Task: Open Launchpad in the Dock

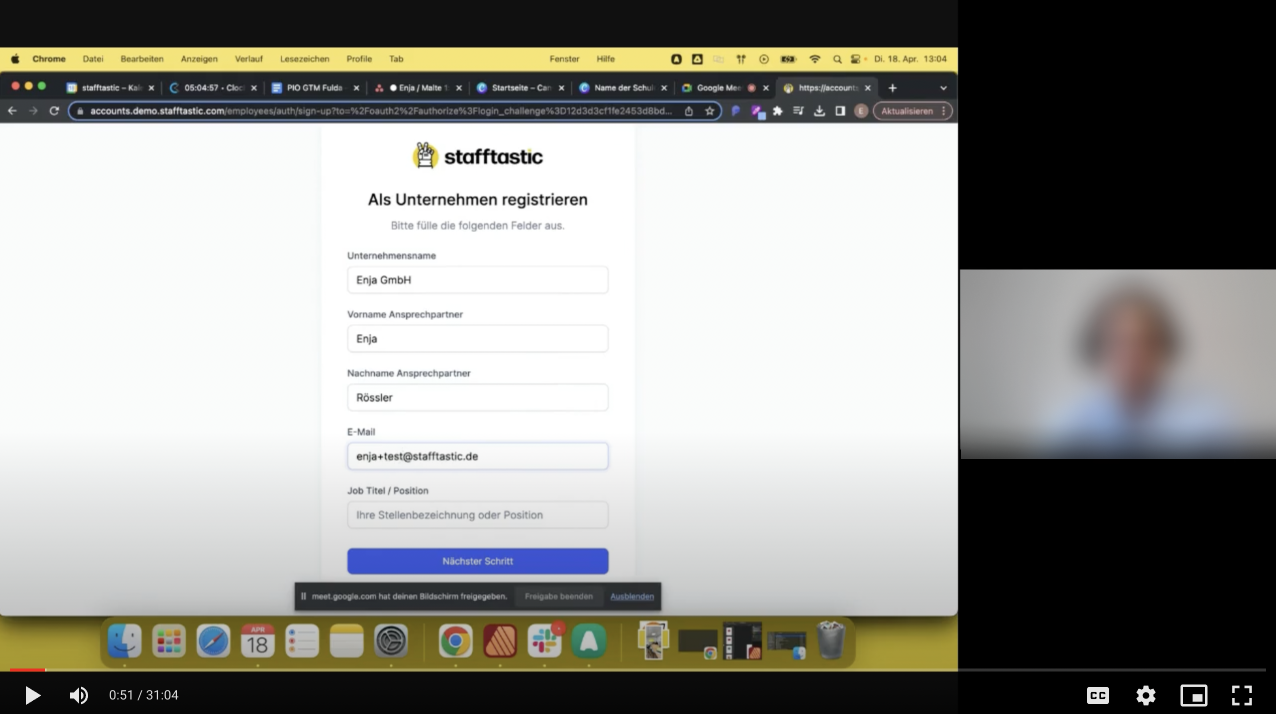Action: click(x=169, y=641)
